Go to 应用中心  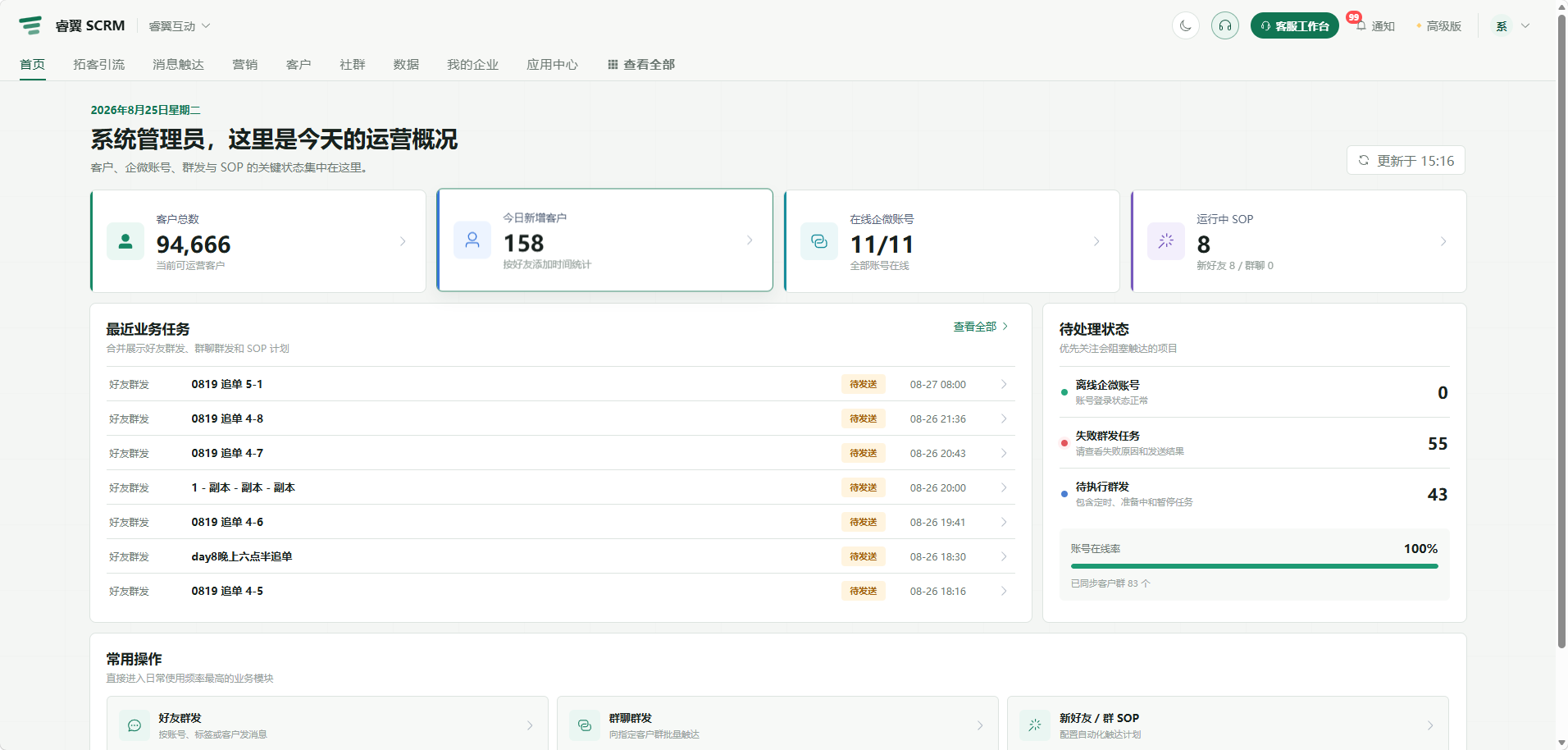coord(552,64)
